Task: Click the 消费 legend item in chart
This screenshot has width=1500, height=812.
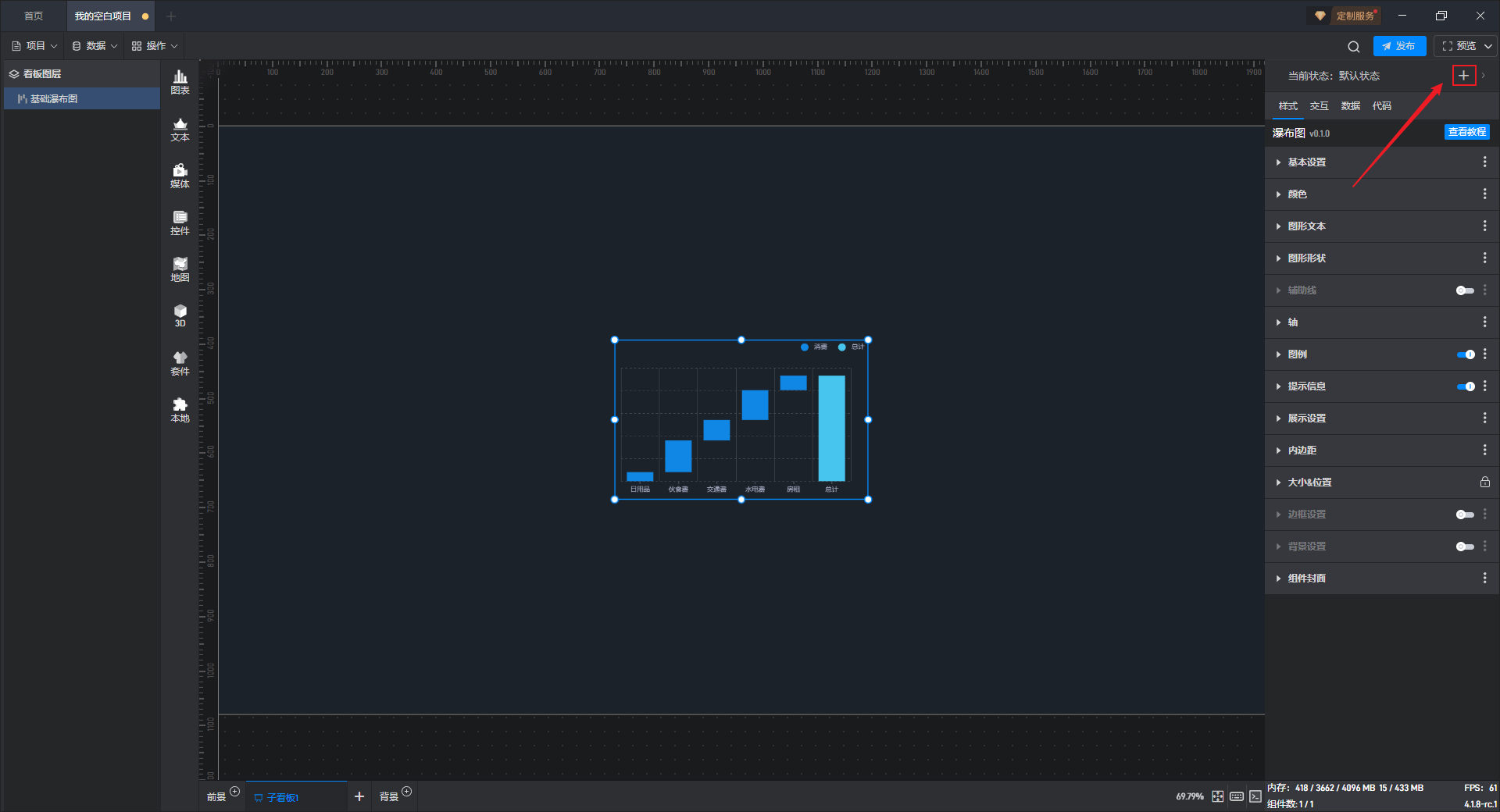Action: coord(814,347)
